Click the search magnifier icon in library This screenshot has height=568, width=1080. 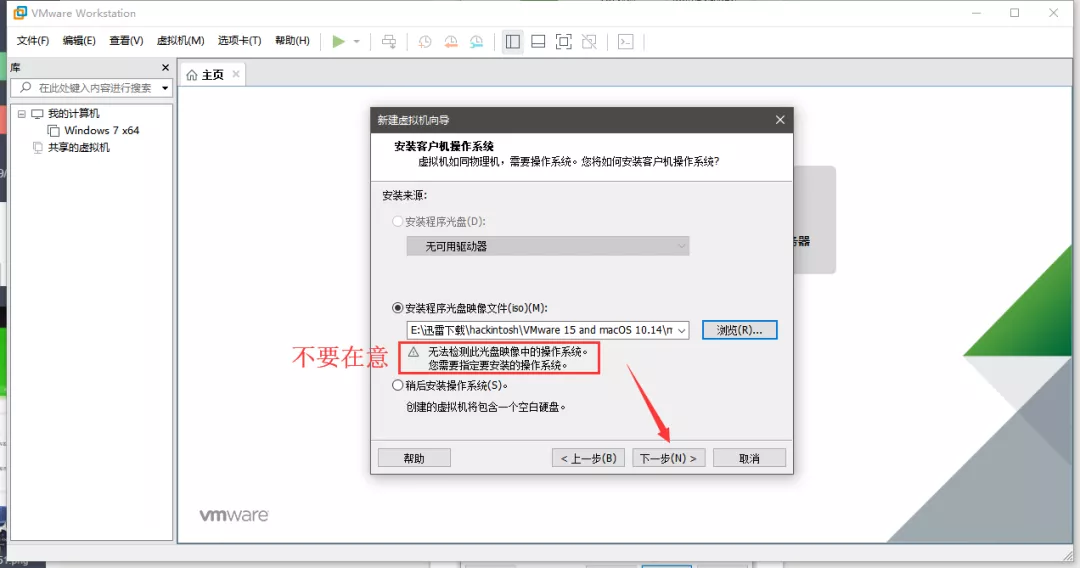click(25, 87)
